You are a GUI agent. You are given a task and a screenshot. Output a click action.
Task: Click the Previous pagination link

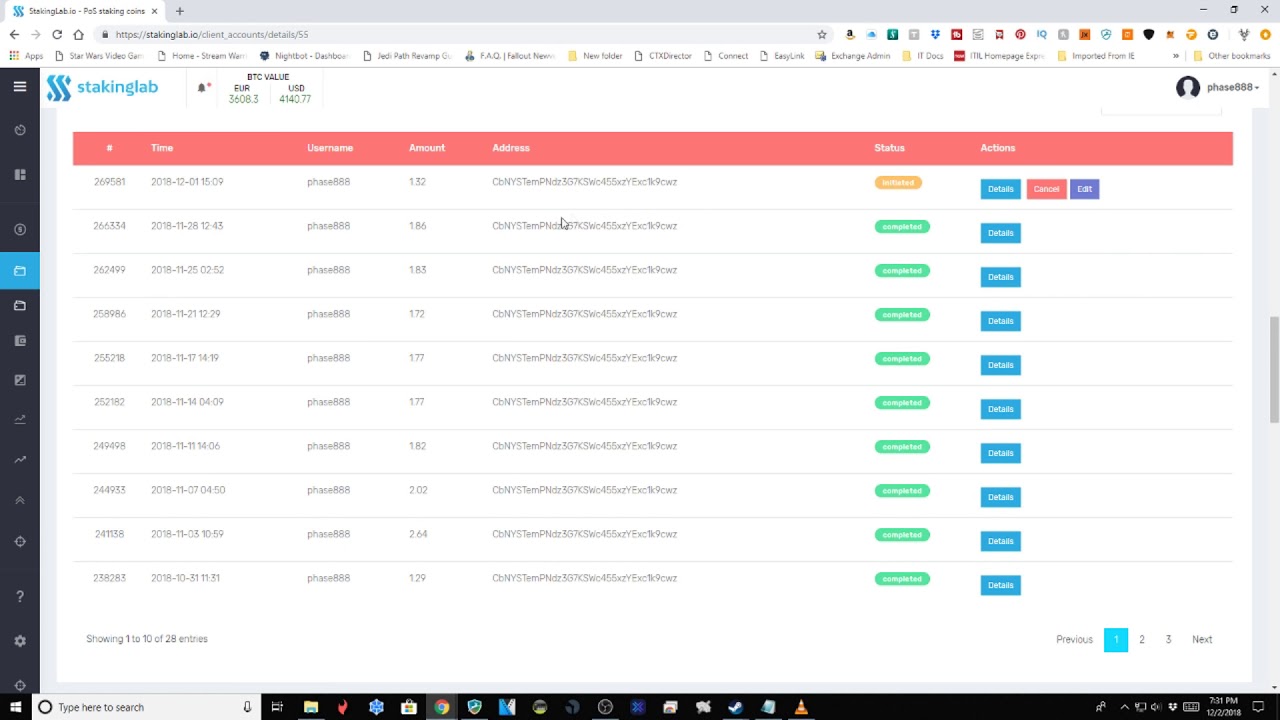pyautogui.click(x=1074, y=640)
